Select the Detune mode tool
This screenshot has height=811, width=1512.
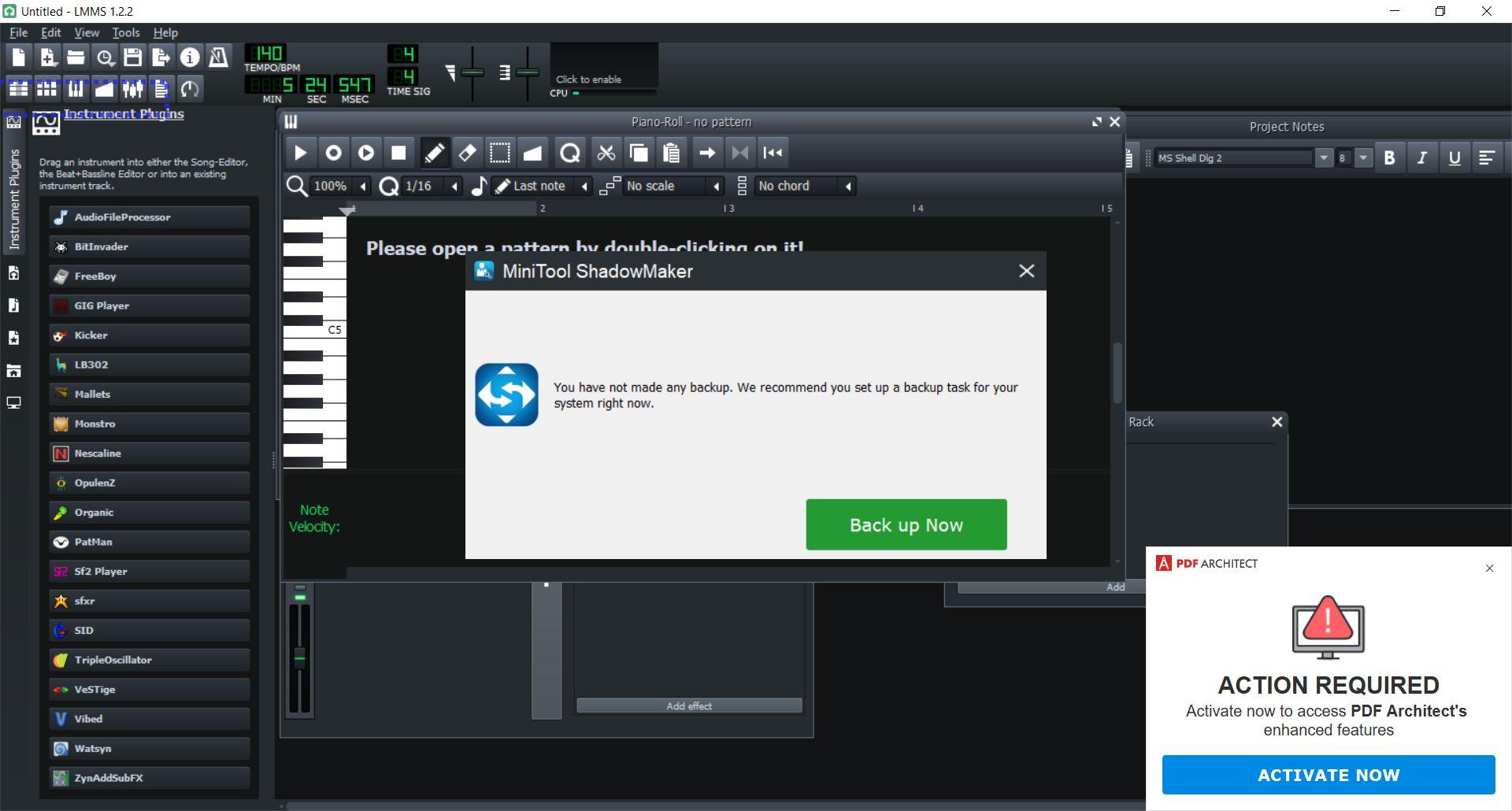[533, 153]
